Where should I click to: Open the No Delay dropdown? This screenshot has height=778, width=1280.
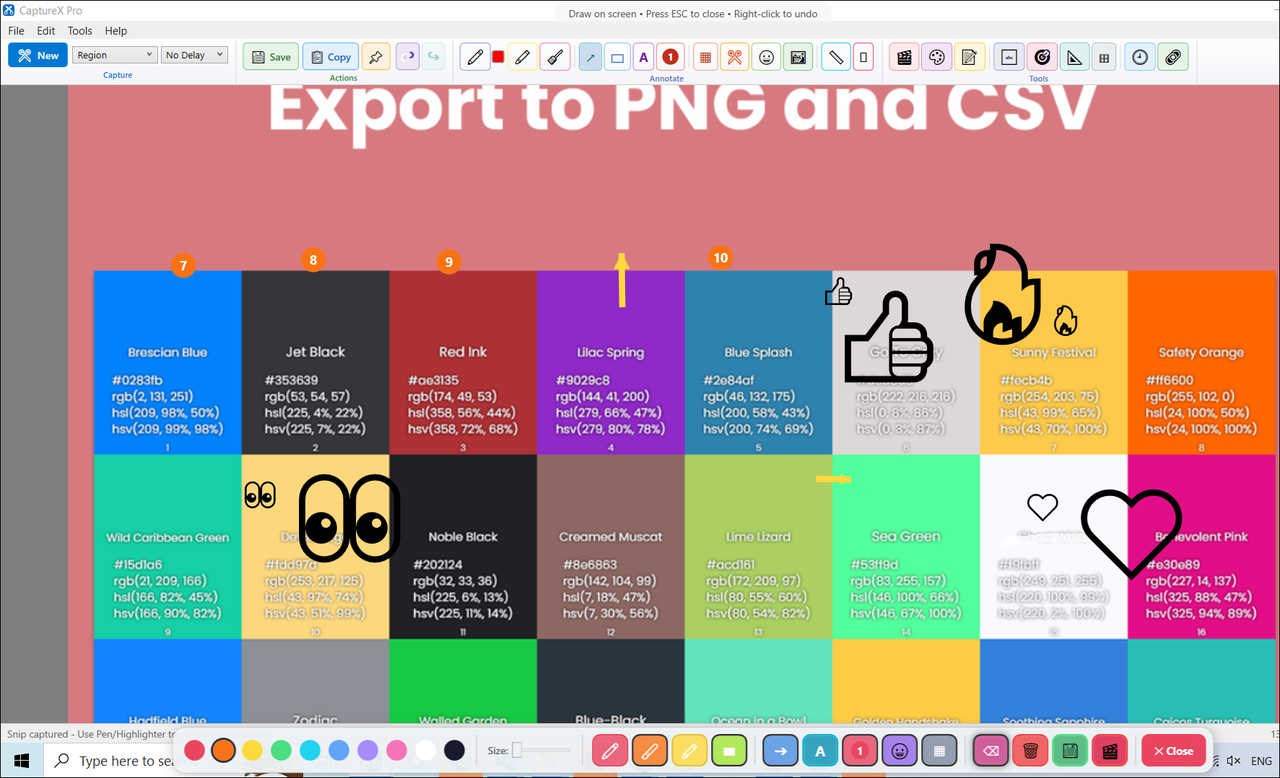coord(195,55)
